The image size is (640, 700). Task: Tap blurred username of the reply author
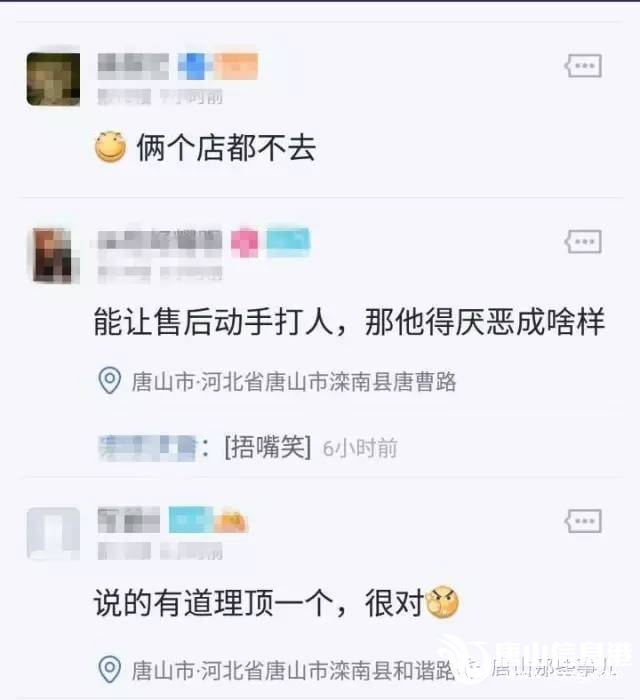pyautogui.click(x=147, y=447)
